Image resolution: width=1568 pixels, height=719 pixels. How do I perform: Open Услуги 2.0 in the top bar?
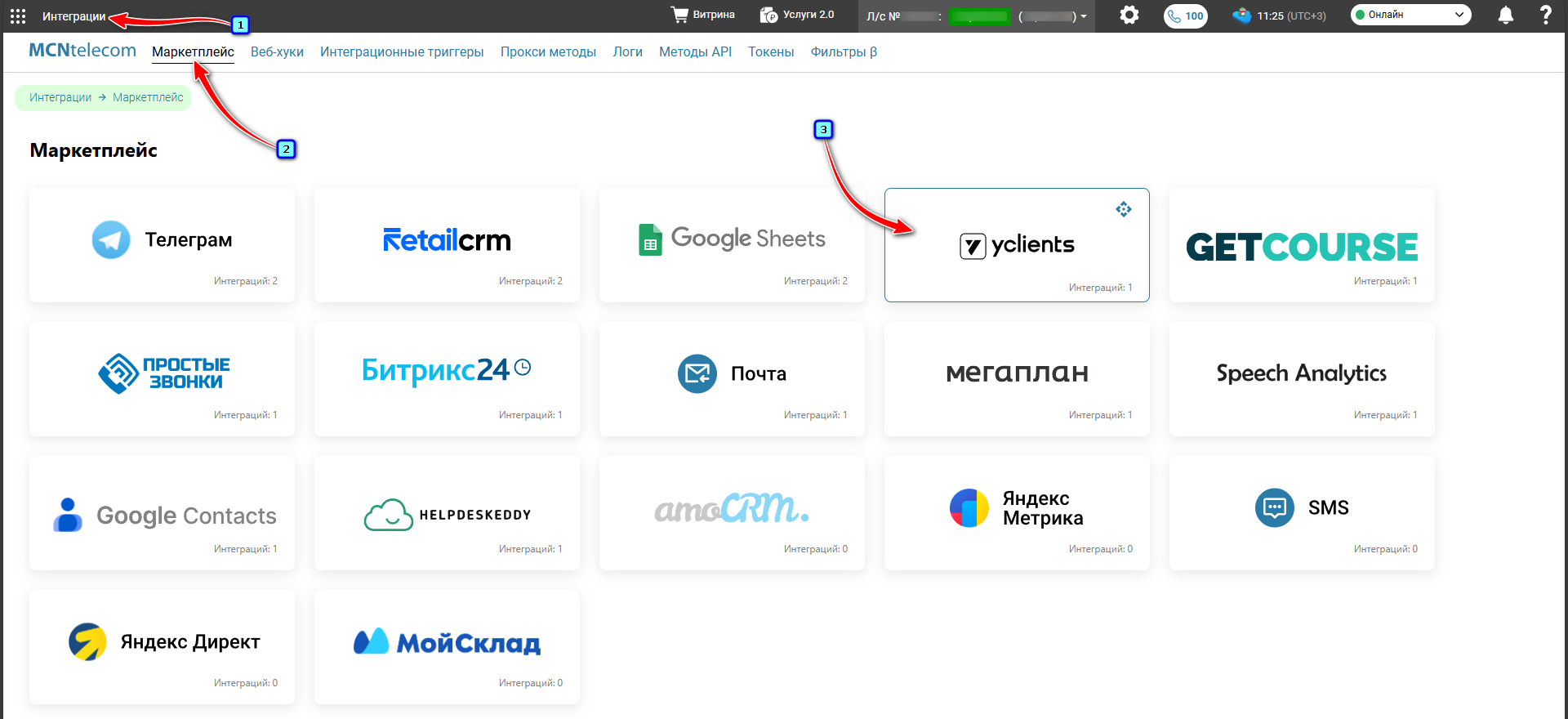(x=797, y=15)
